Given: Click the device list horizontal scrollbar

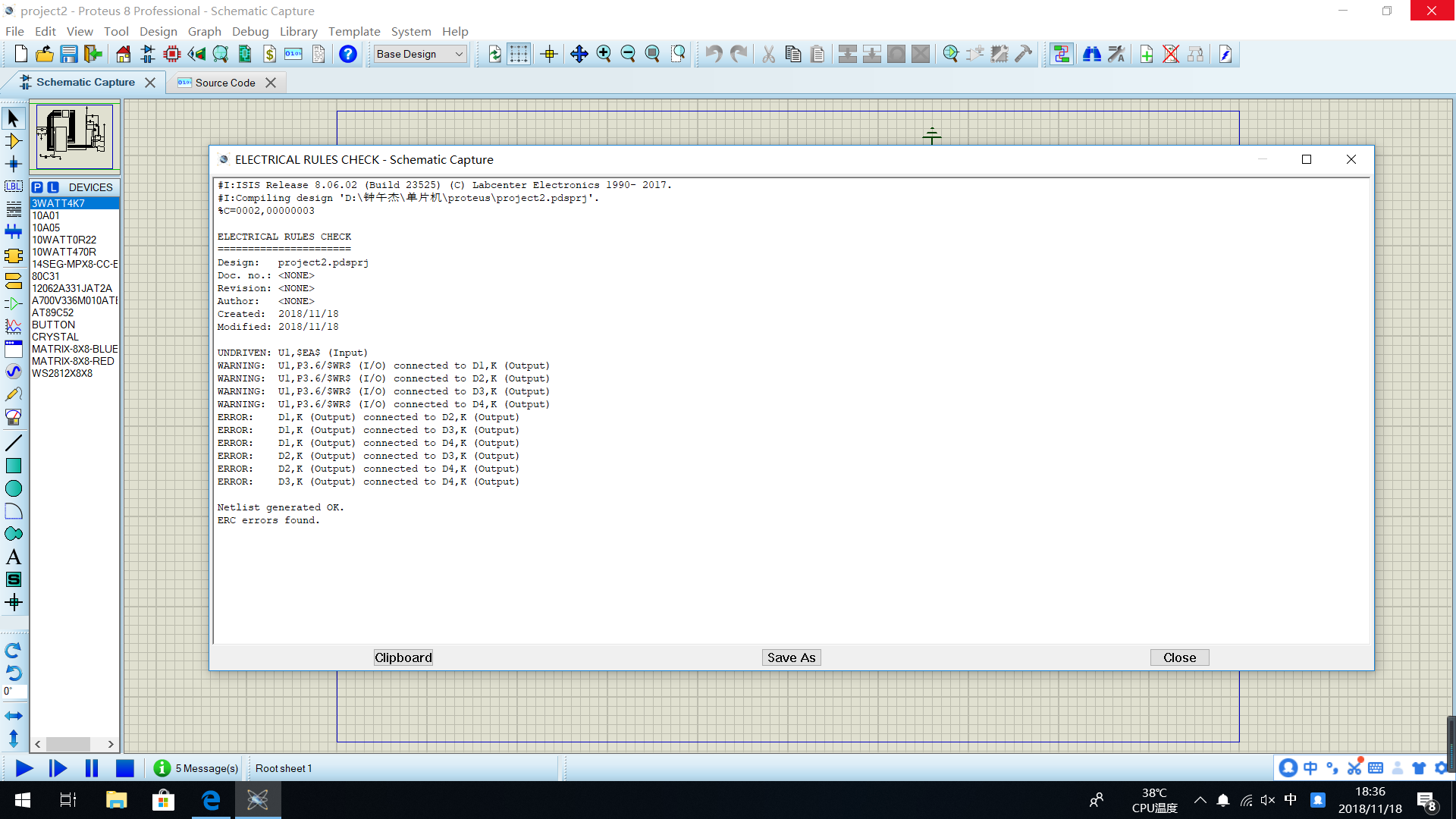Looking at the screenshot, I should [x=74, y=744].
